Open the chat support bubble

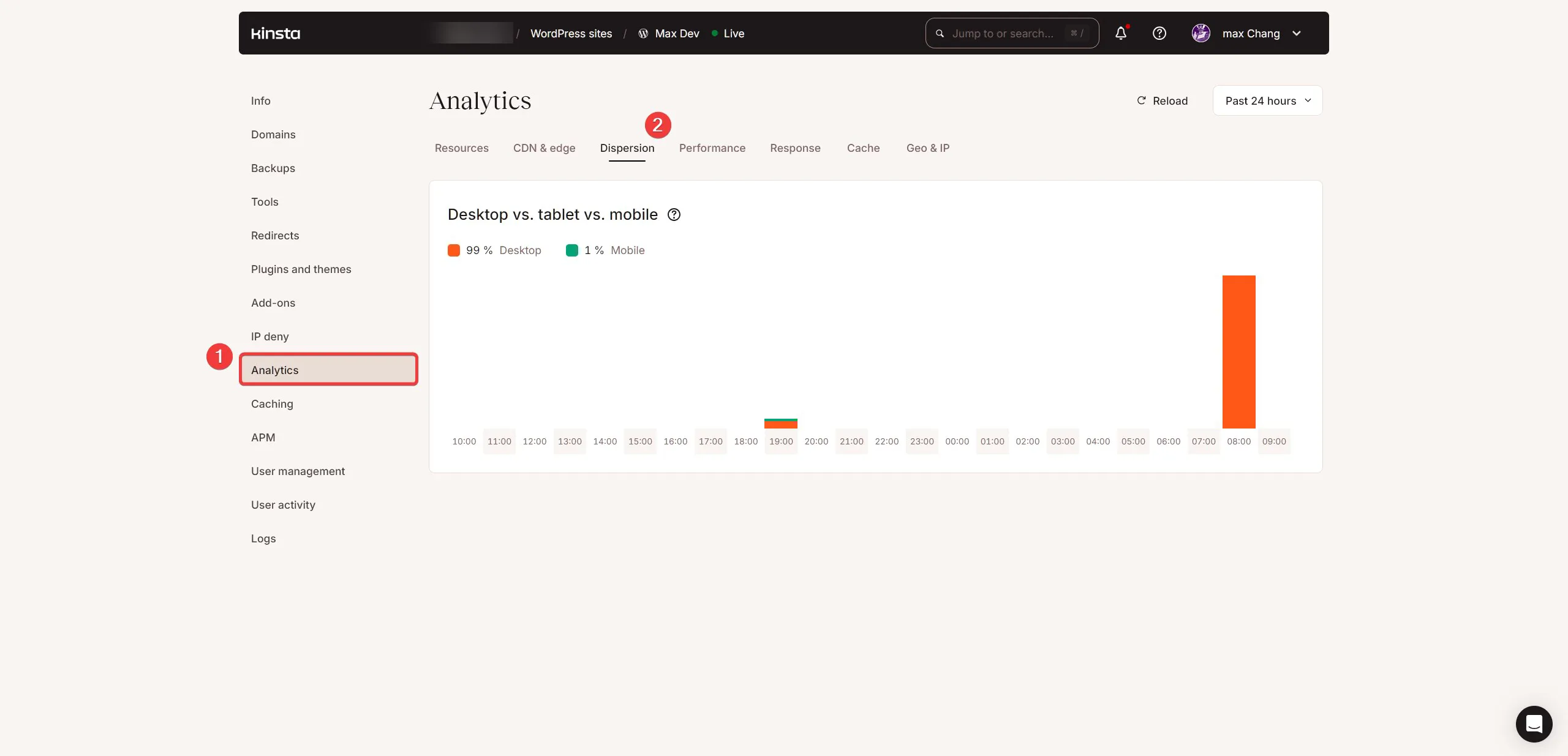1534,724
